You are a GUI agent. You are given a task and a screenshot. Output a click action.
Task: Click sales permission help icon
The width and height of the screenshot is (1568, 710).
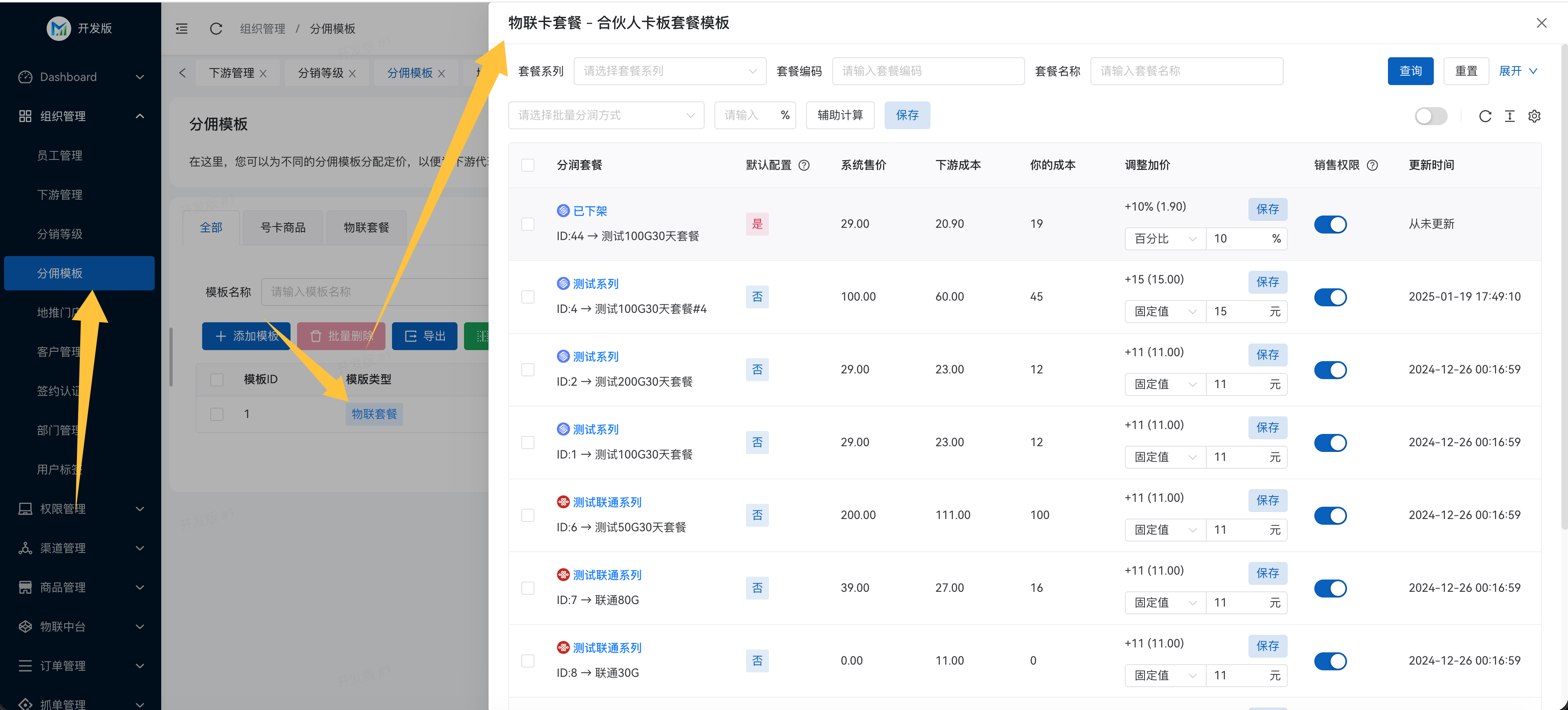pyautogui.click(x=1372, y=165)
